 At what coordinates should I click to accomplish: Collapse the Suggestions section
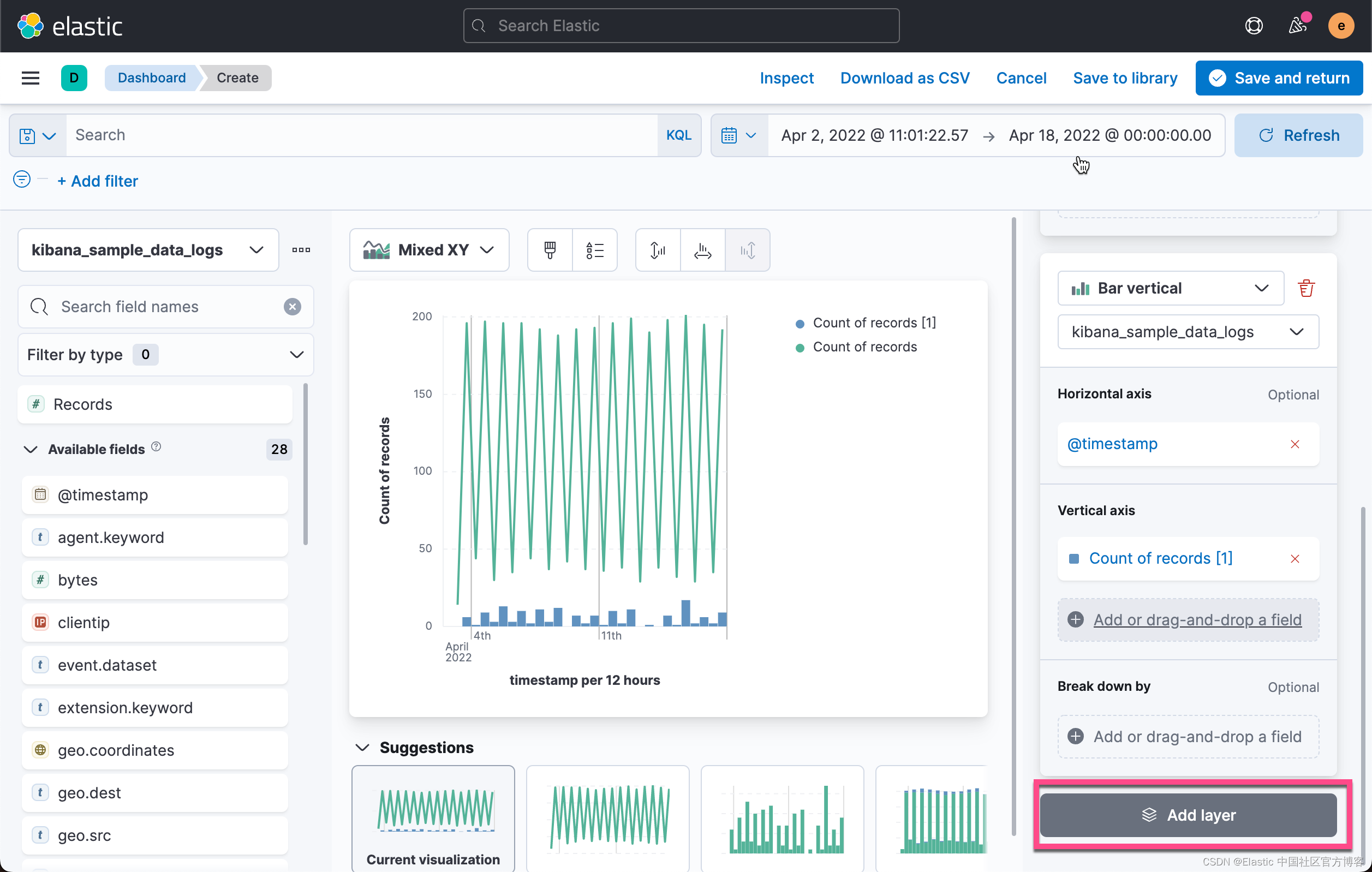coord(362,747)
